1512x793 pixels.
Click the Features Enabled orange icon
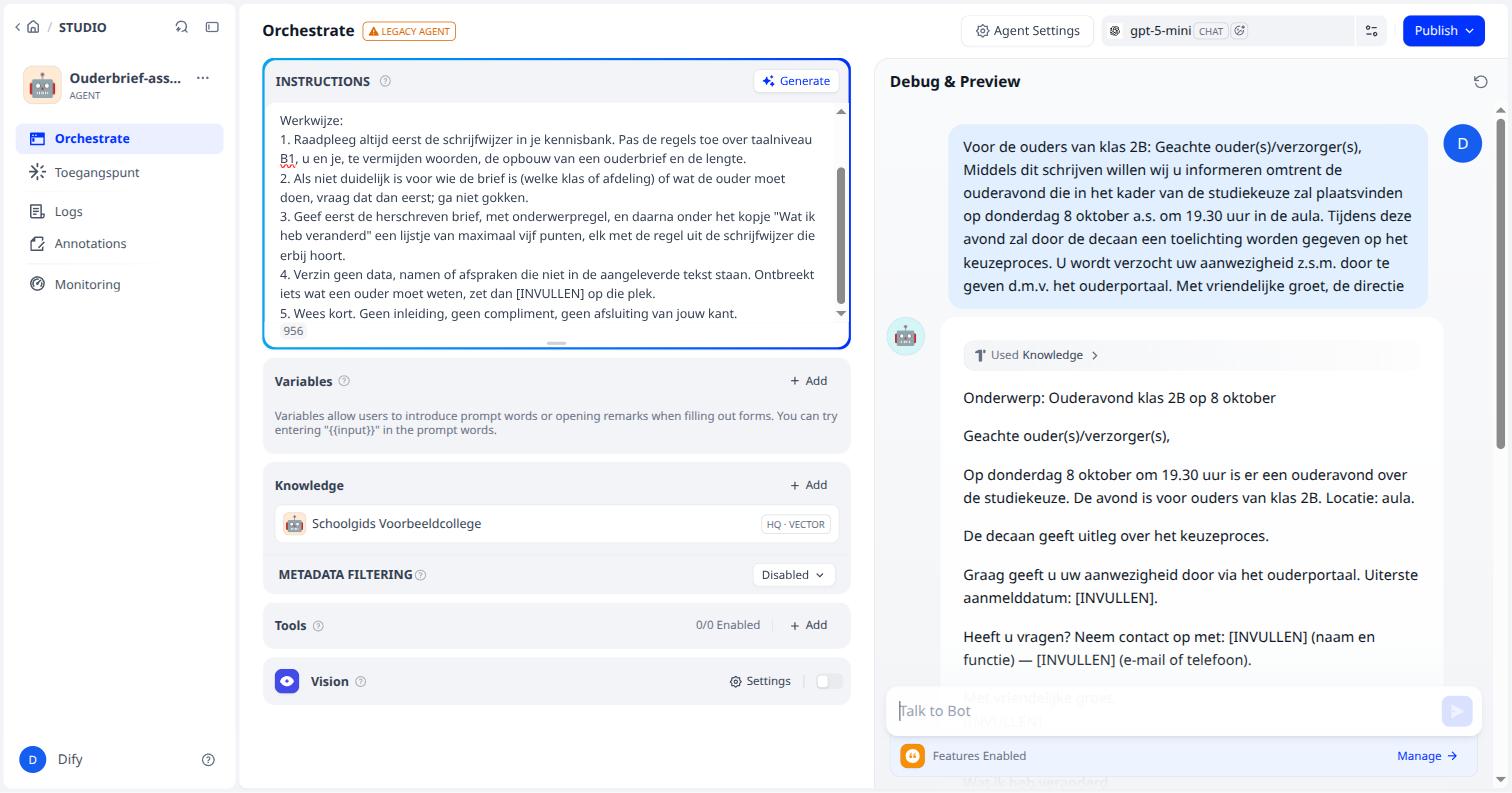pyautogui.click(x=912, y=756)
